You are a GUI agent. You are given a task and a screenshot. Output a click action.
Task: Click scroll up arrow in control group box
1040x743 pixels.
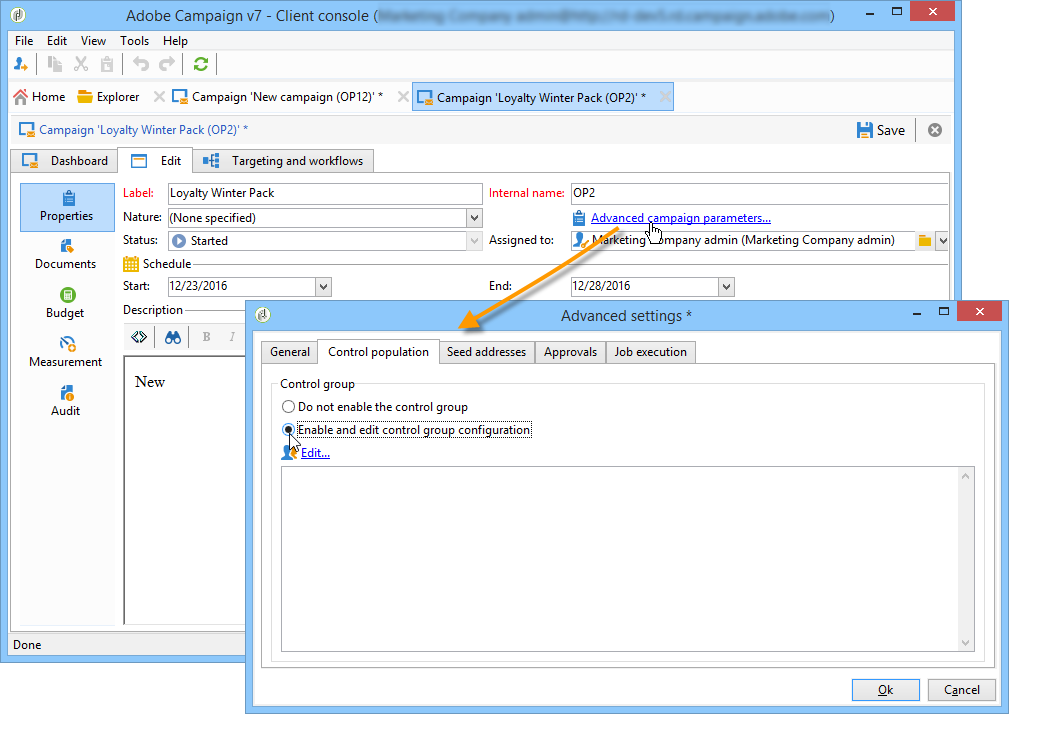point(966,476)
